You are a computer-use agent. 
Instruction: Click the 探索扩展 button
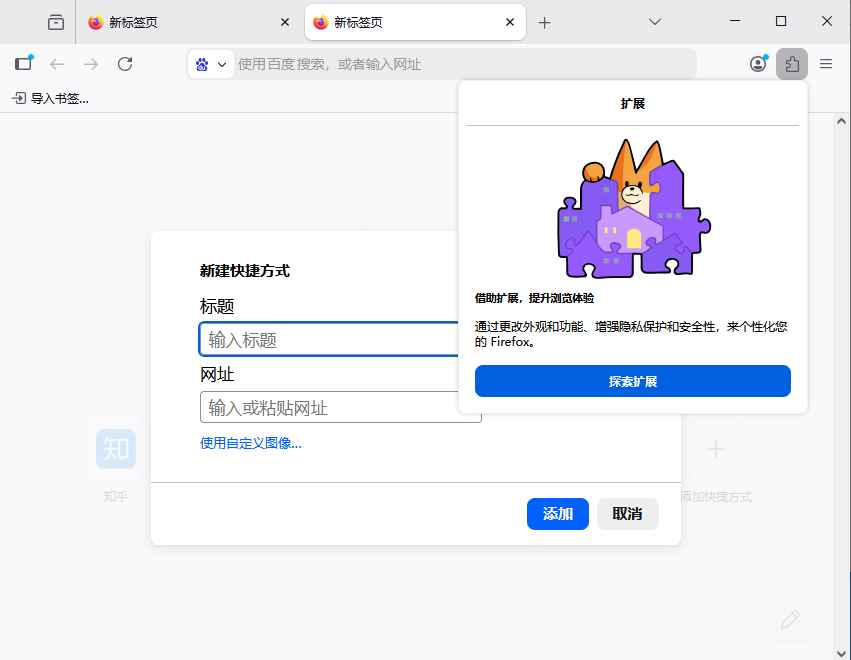tap(632, 381)
